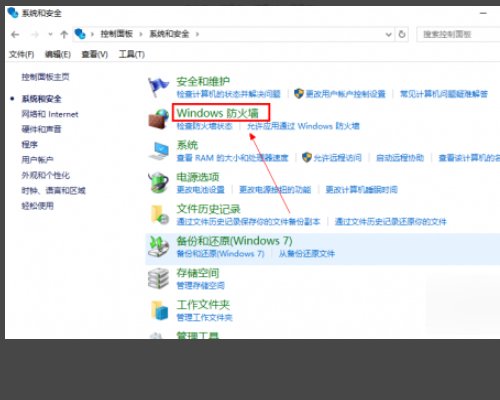Image resolution: width=500 pixels, height=400 pixels.
Task: Click 管理工作文件夹 link
Action: click(204, 318)
